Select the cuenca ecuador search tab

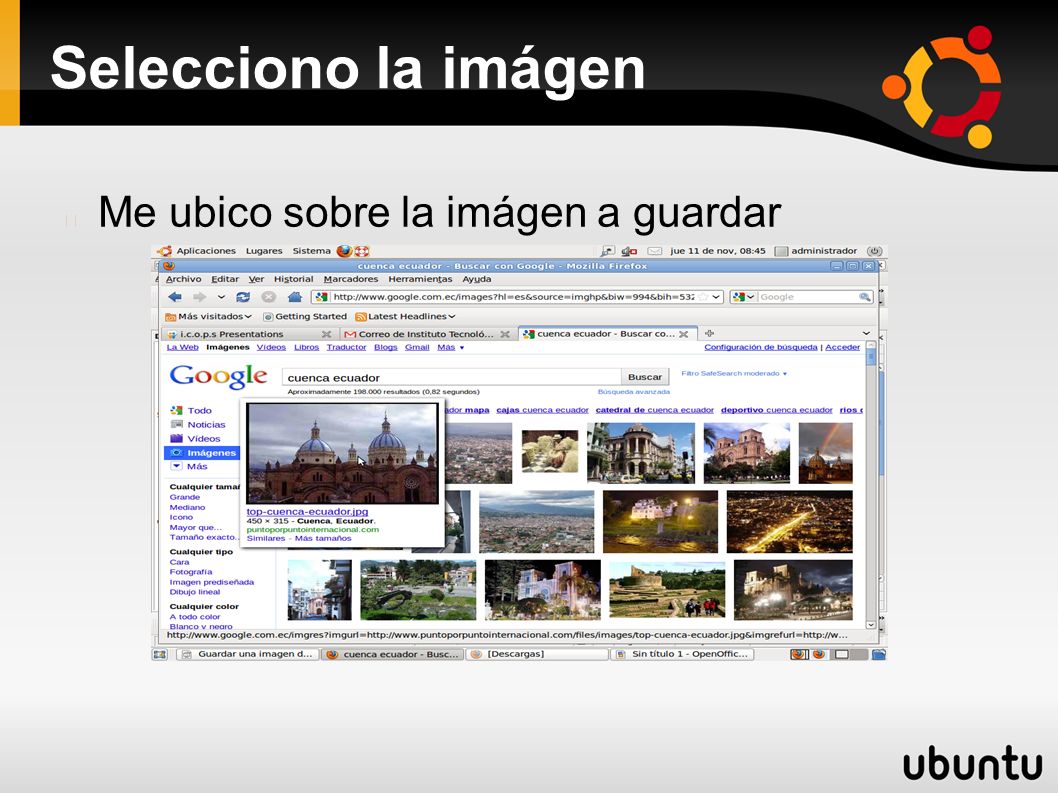click(607, 333)
